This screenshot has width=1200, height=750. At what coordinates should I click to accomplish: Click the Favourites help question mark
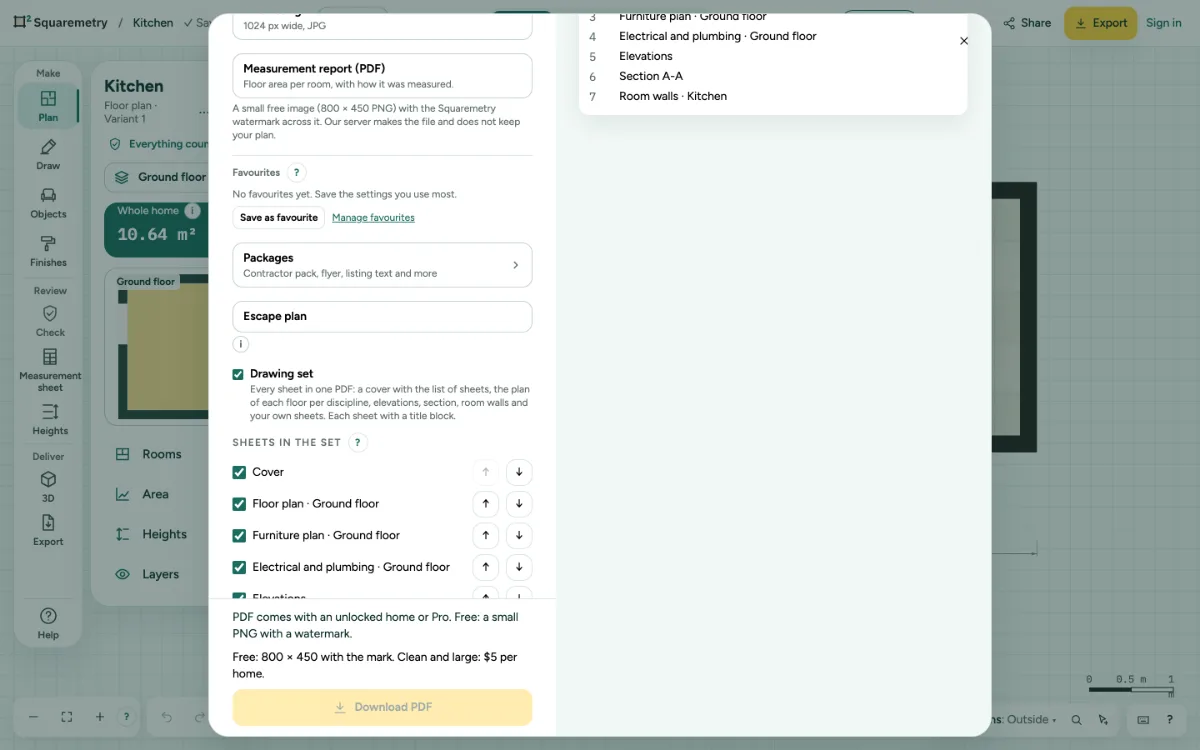click(x=296, y=173)
